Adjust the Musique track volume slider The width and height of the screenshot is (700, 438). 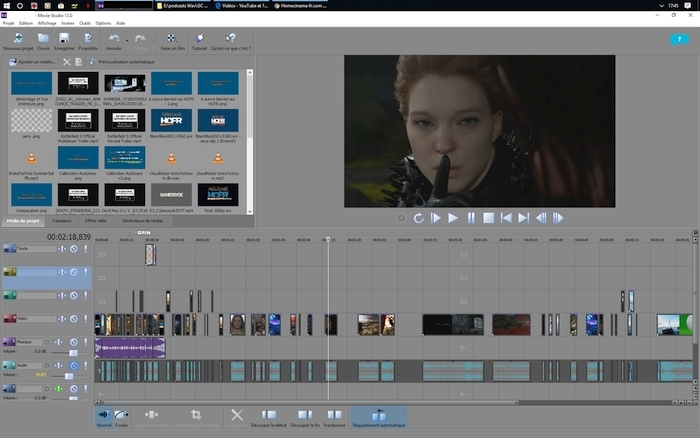73,353
